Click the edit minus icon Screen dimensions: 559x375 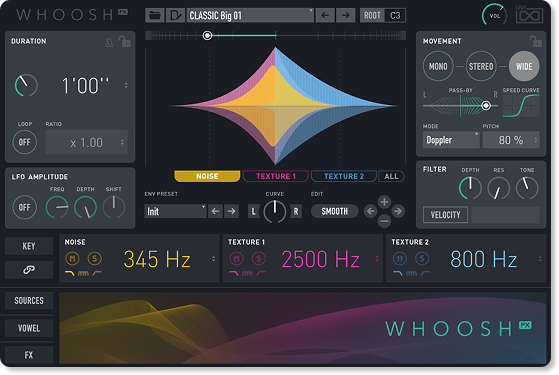(384, 221)
